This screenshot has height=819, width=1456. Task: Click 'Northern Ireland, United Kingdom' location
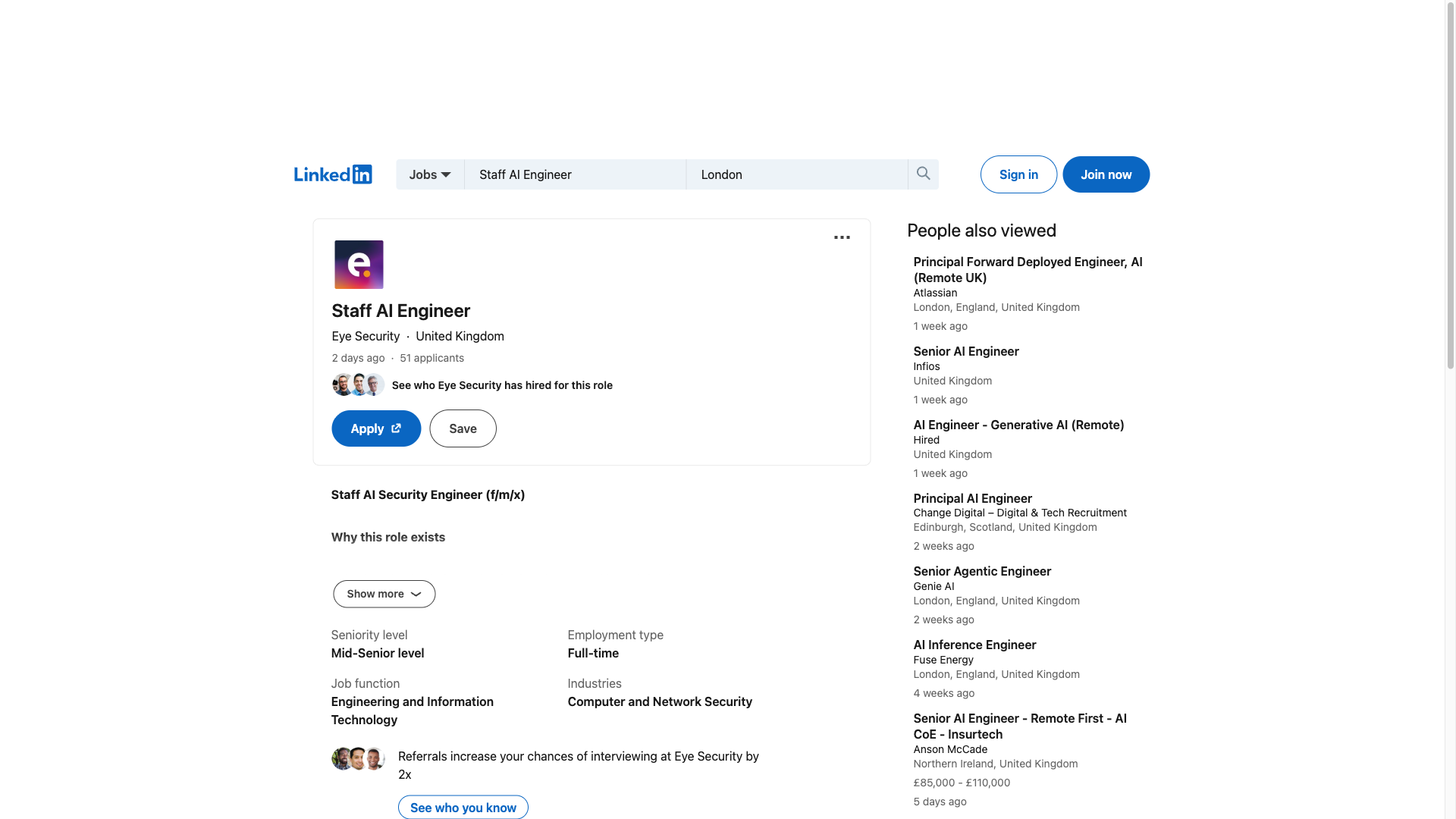point(995,764)
